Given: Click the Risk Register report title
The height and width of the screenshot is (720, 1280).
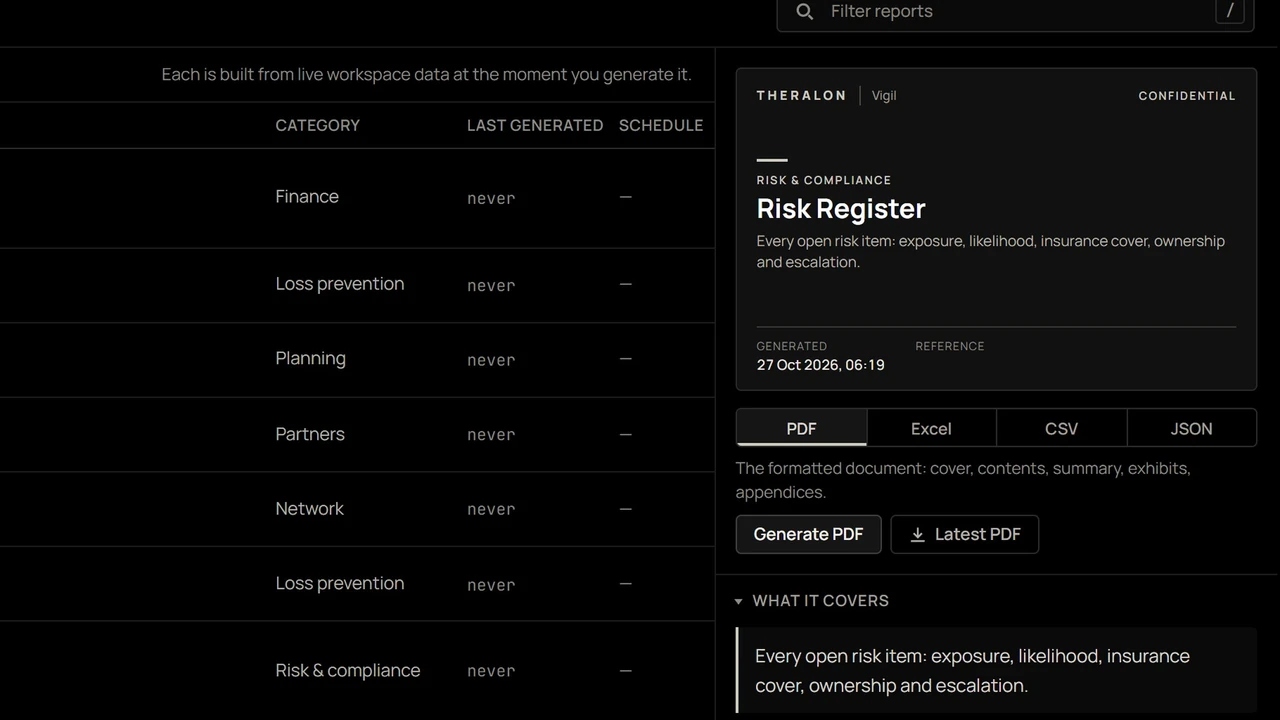Looking at the screenshot, I should tap(841, 208).
